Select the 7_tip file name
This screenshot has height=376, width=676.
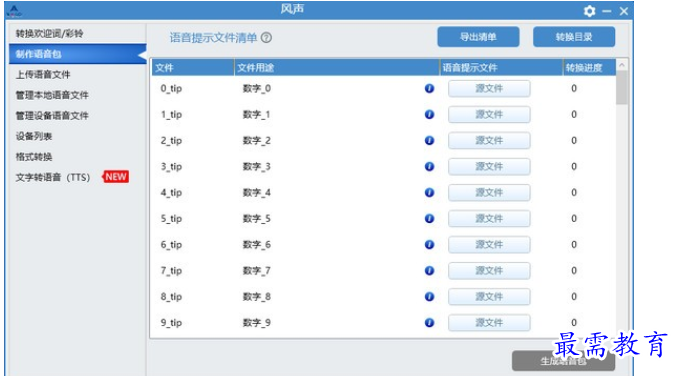[171, 271]
